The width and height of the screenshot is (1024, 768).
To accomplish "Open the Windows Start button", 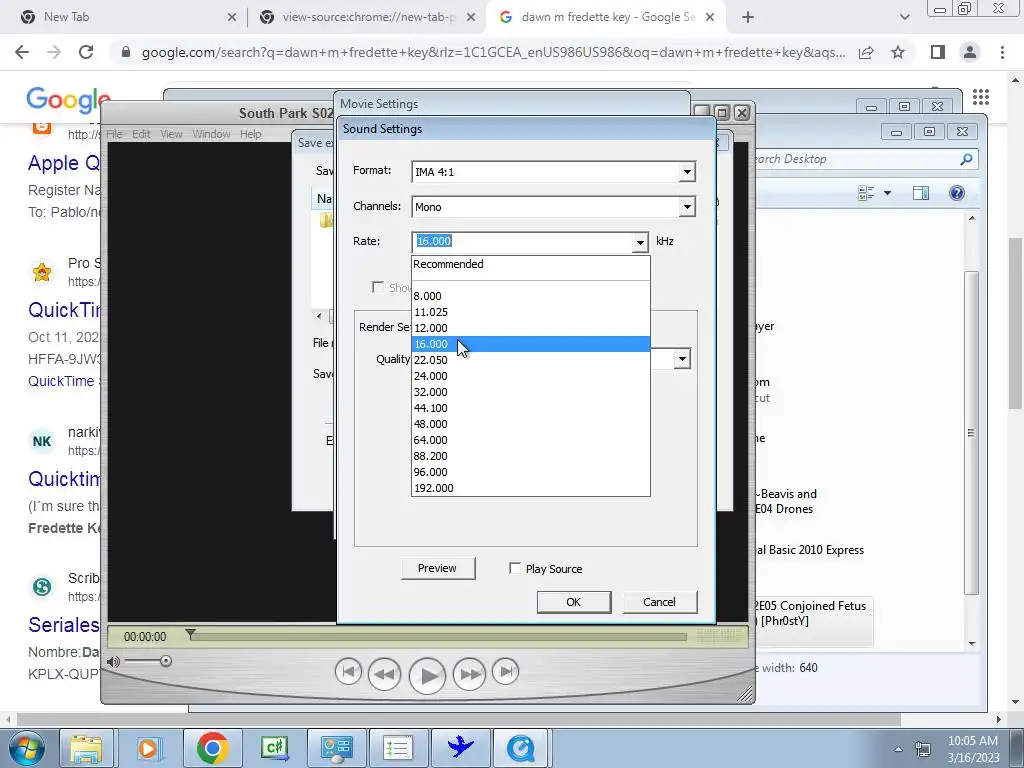I will pyautogui.click(x=27, y=748).
